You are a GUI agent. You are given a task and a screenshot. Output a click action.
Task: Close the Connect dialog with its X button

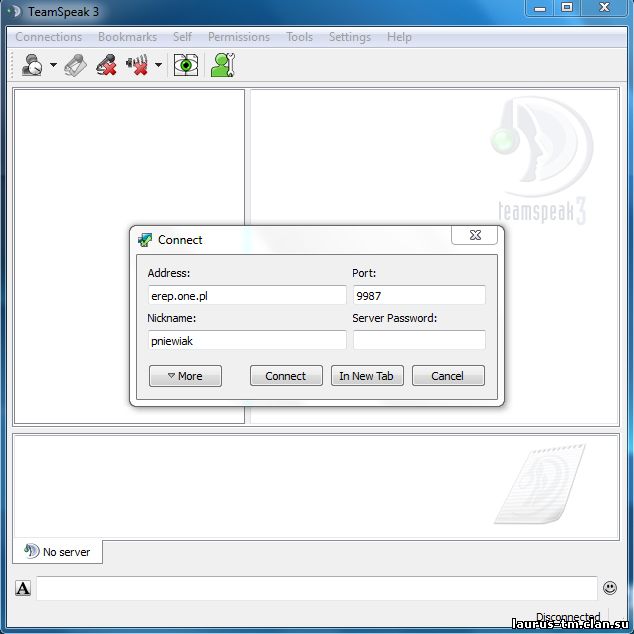pyautogui.click(x=475, y=235)
